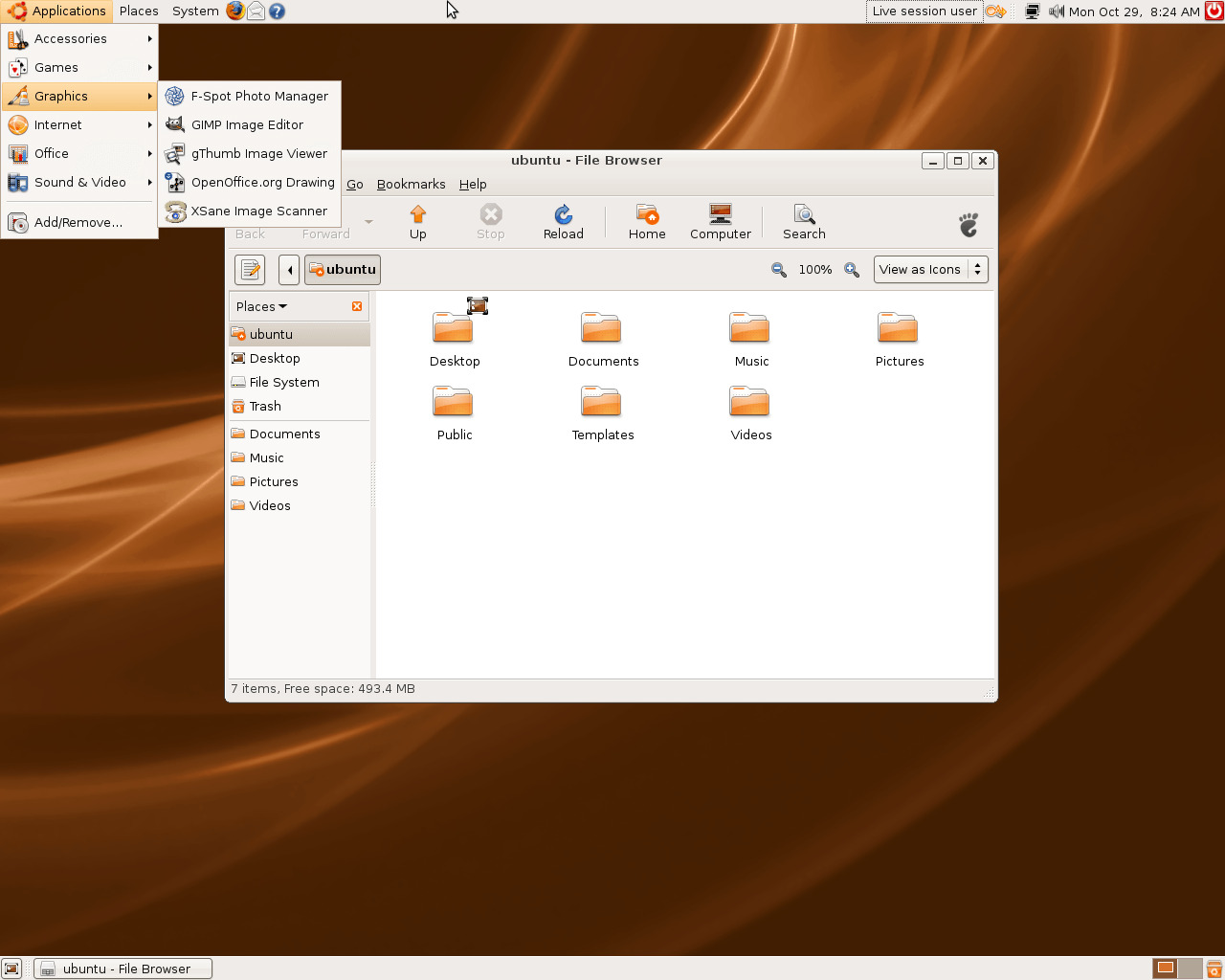Zoom out using the magnifier minus icon
1225x980 pixels.
pyautogui.click(x=779, y=270)
